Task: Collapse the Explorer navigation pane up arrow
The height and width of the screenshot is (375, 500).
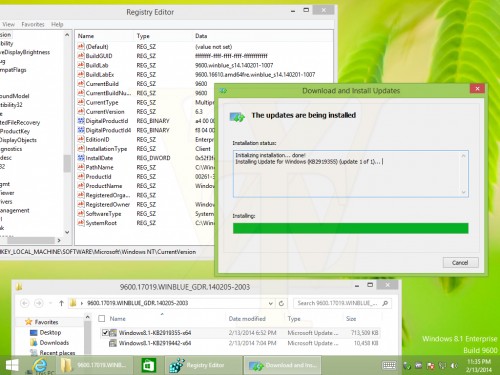Action: point(88,317)
